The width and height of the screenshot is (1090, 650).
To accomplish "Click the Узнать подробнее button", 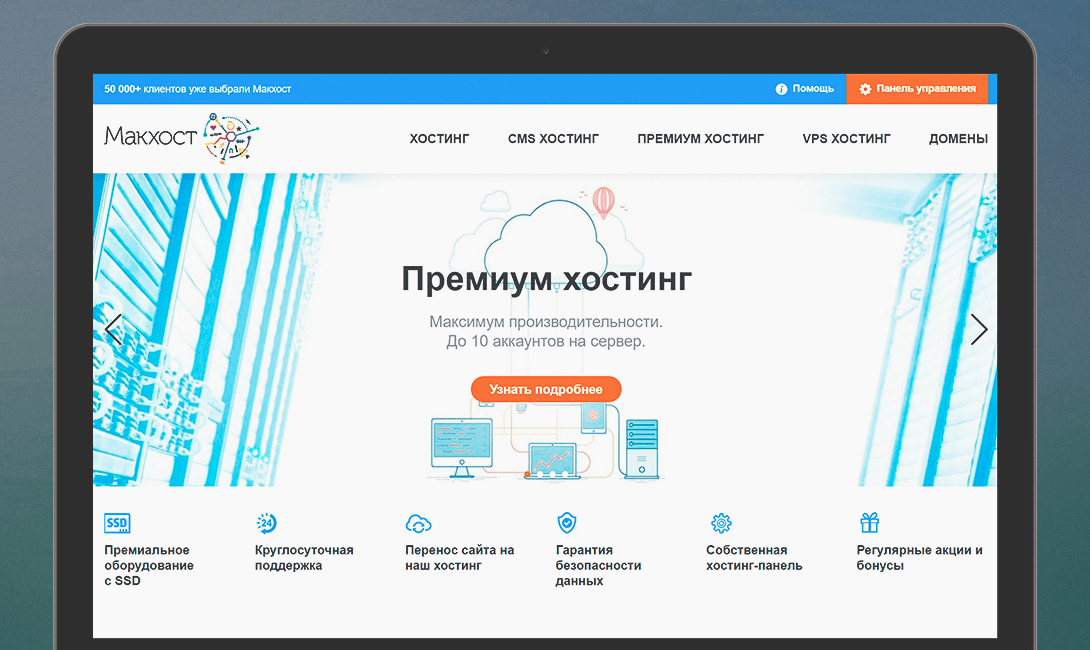I will tap(546, 389).
